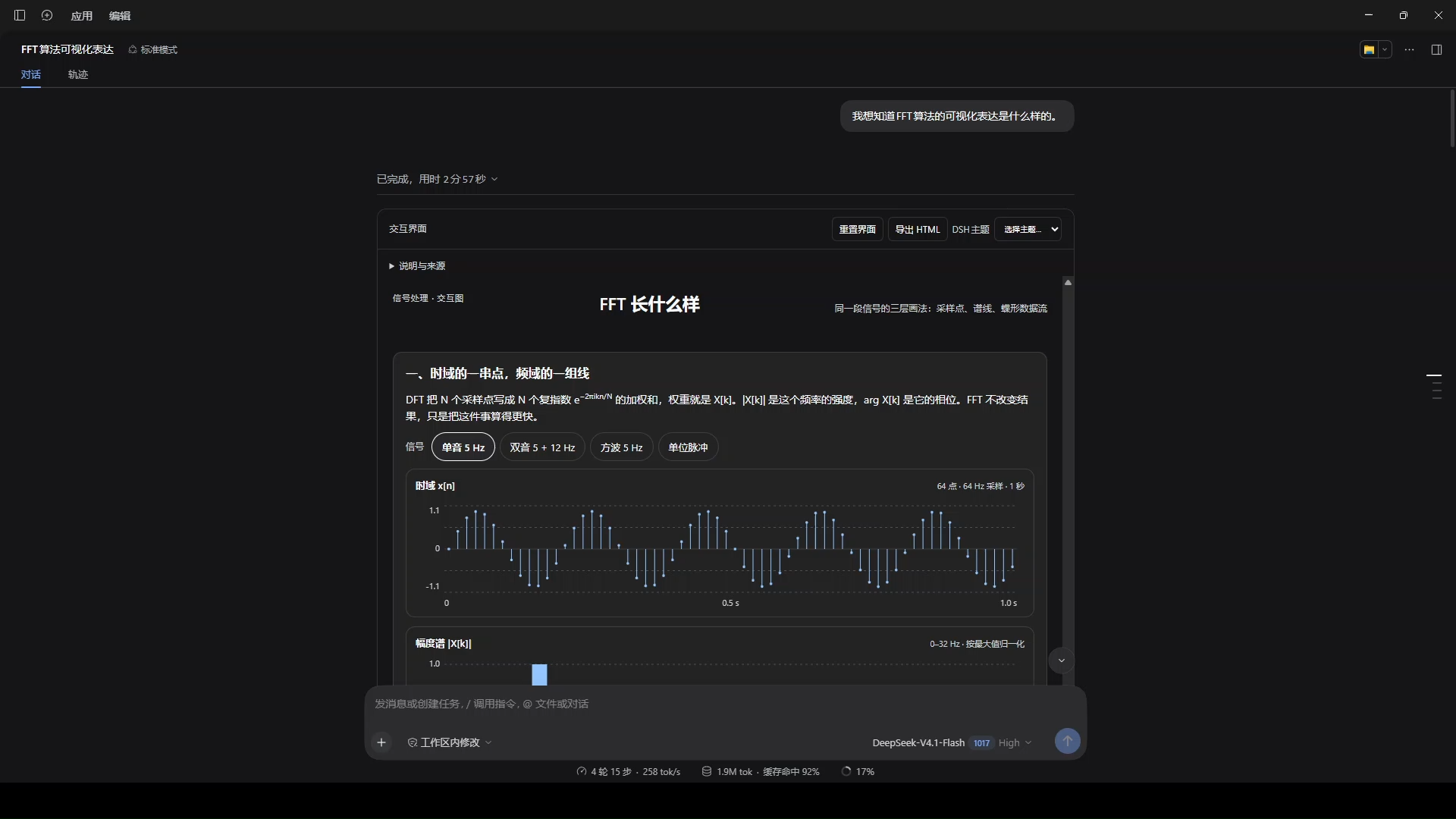
Task: Select the 双音 5 + 12 Hz signal
Action: click(x=542, y=447)
